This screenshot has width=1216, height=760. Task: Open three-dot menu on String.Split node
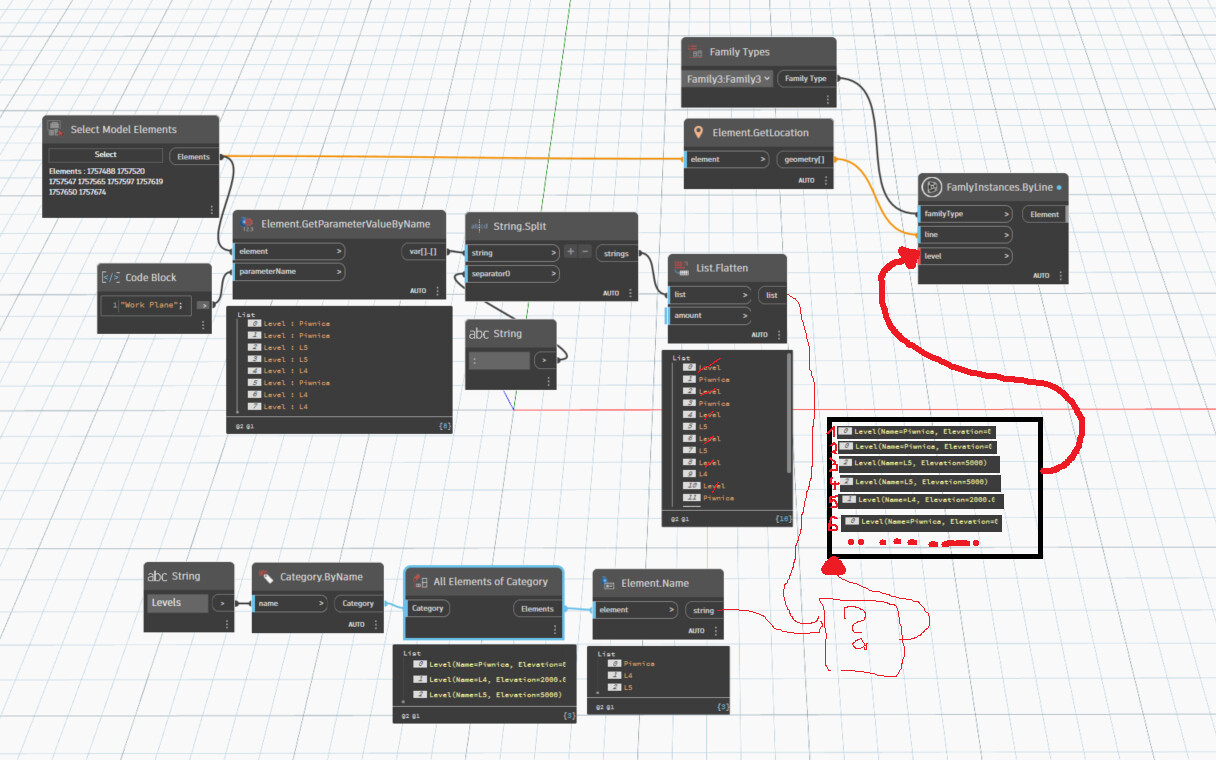631,293
